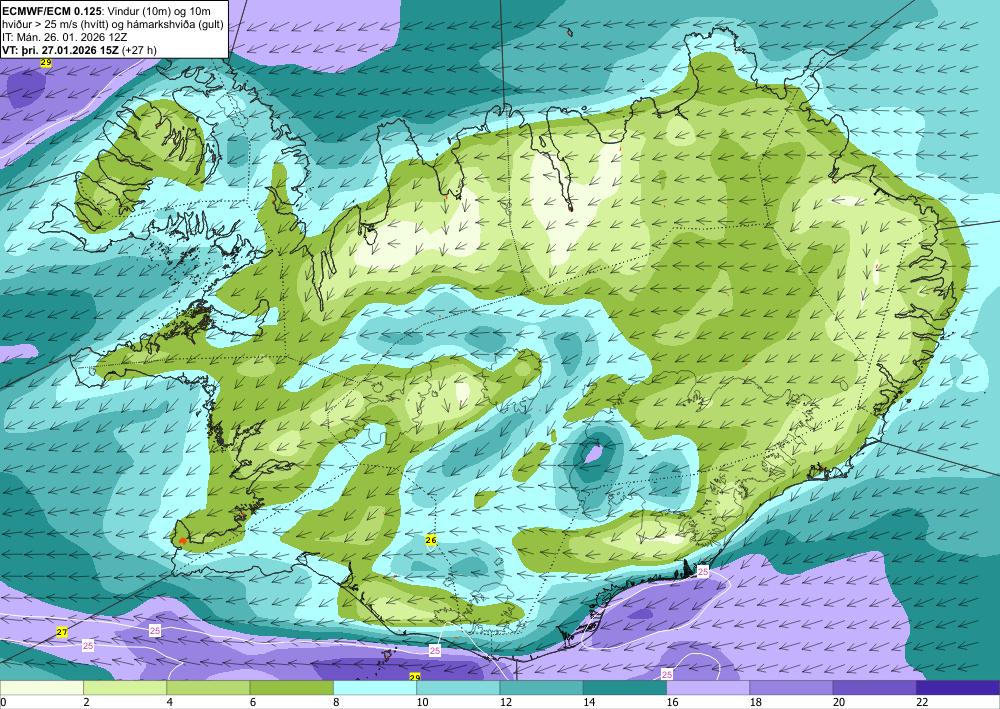Select legend tick label '8'

tap(336, 702)
